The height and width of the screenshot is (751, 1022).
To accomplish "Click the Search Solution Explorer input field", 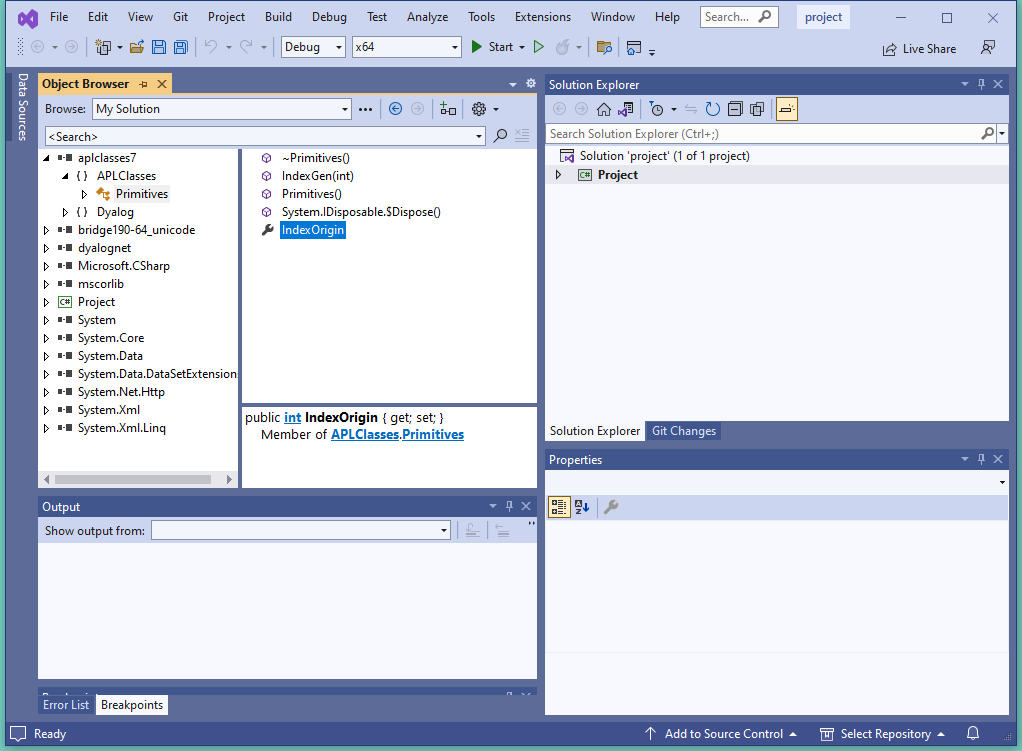I will tap(762, 133).
